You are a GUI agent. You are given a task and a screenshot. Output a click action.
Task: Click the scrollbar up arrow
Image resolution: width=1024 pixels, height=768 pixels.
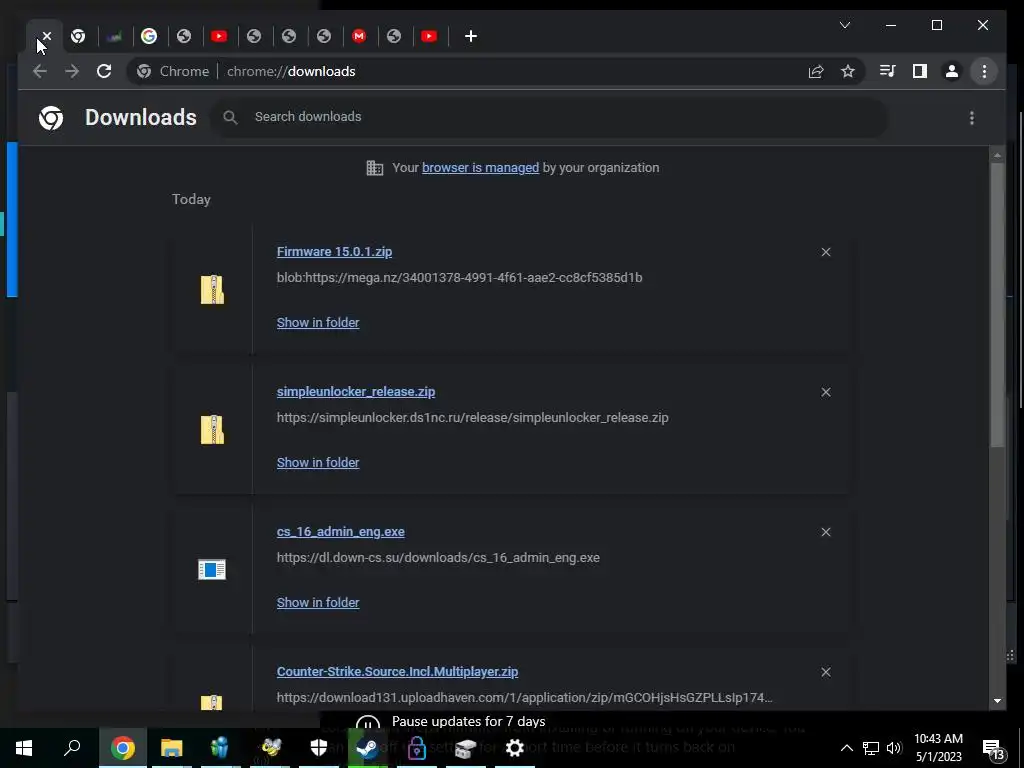click(997, 155)
